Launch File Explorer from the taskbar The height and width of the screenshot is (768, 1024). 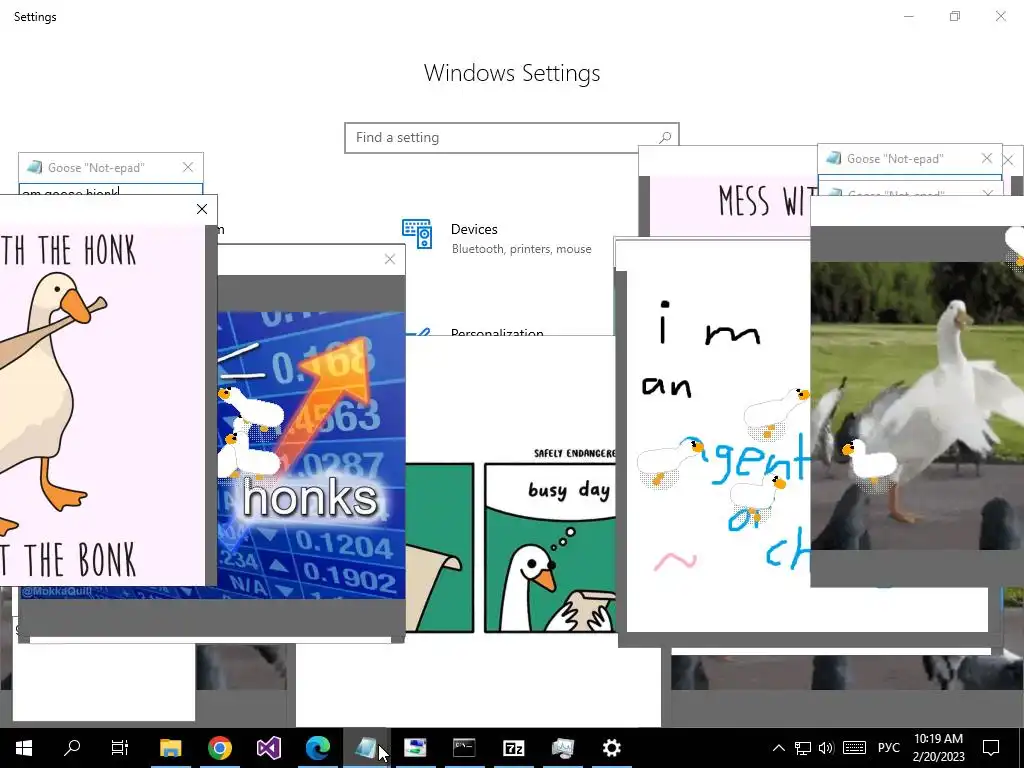[x=170, y=747]
